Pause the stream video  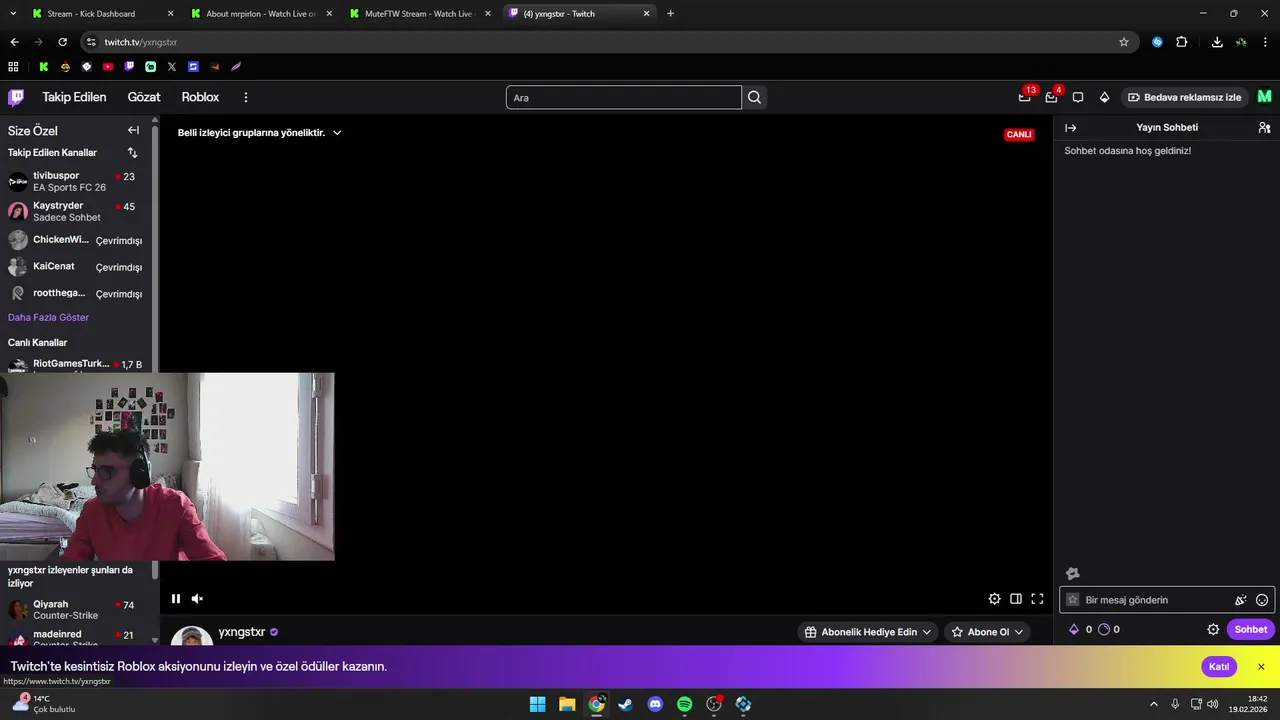pyautogui.click(x=176, y=599)
